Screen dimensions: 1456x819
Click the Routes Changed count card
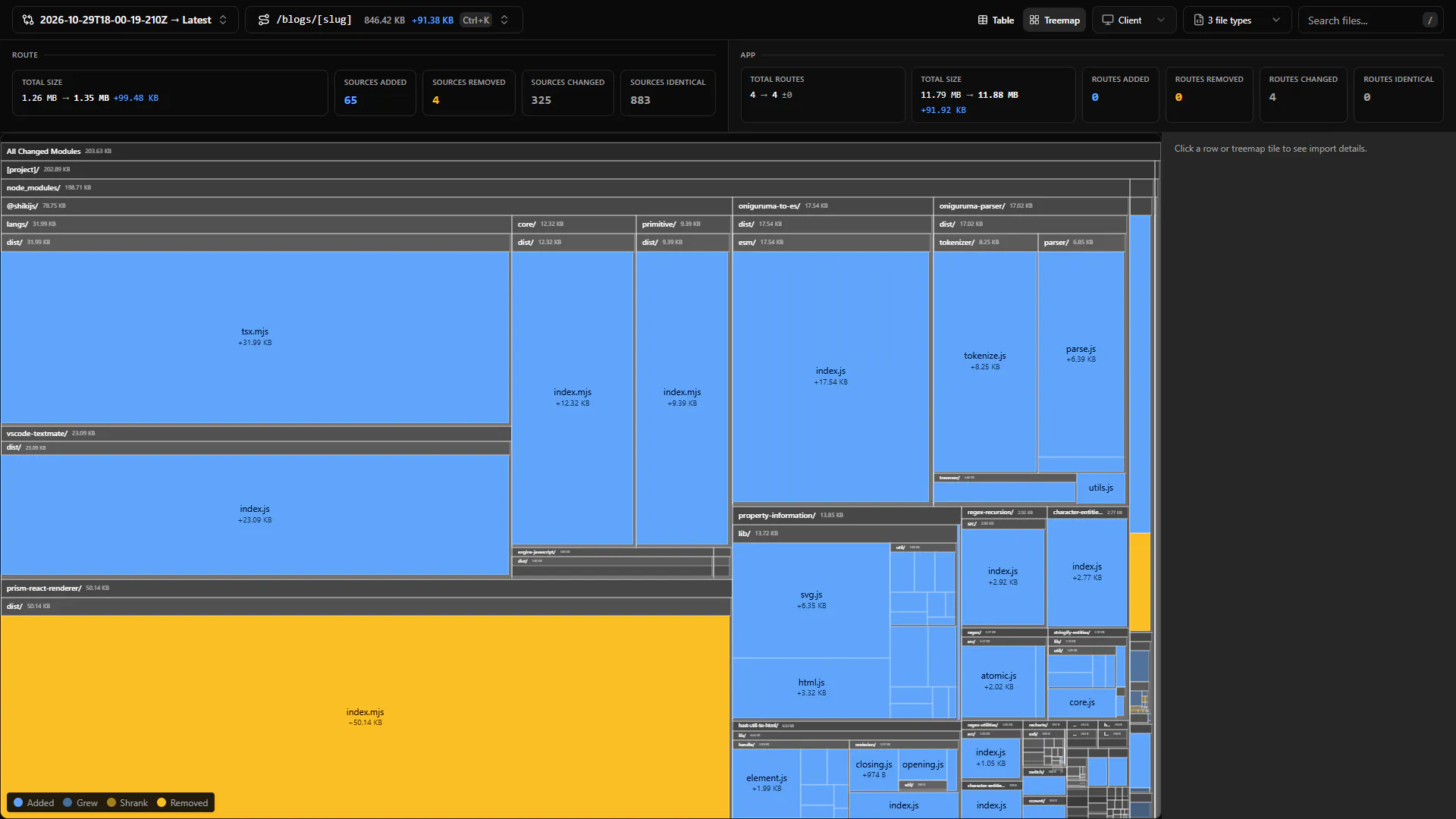(1303, 94)
